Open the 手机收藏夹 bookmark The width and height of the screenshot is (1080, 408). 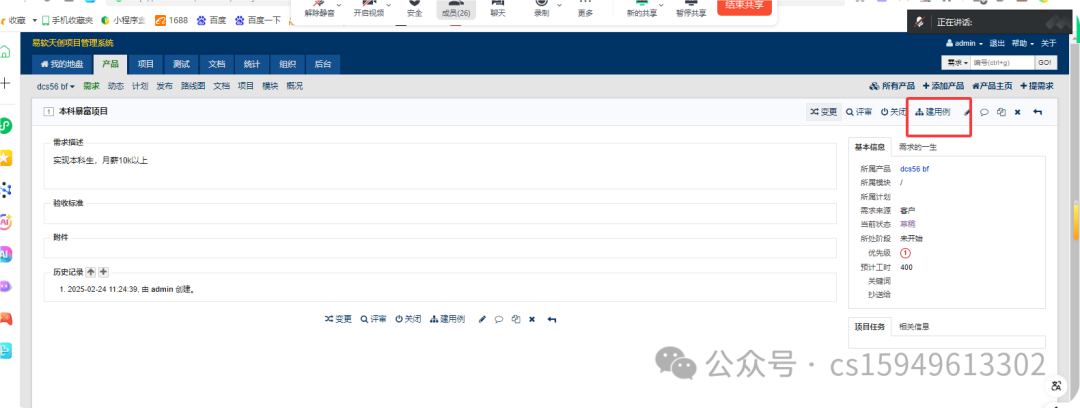coord(67,20)
